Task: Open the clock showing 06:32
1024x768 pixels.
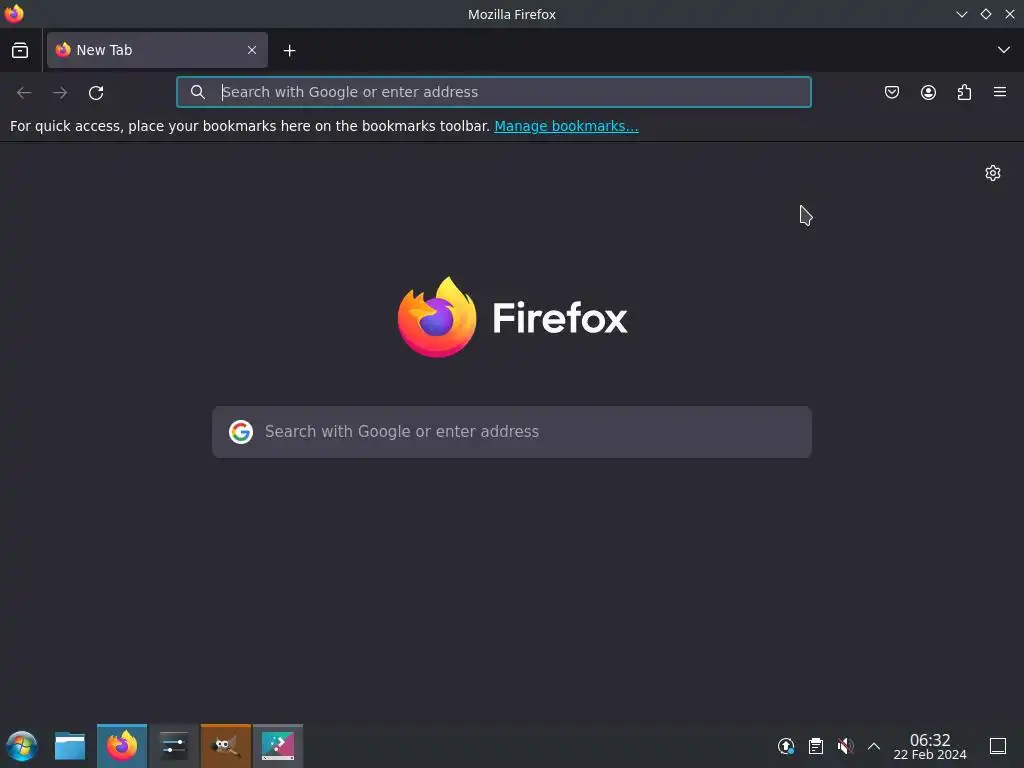Action: 930,746
